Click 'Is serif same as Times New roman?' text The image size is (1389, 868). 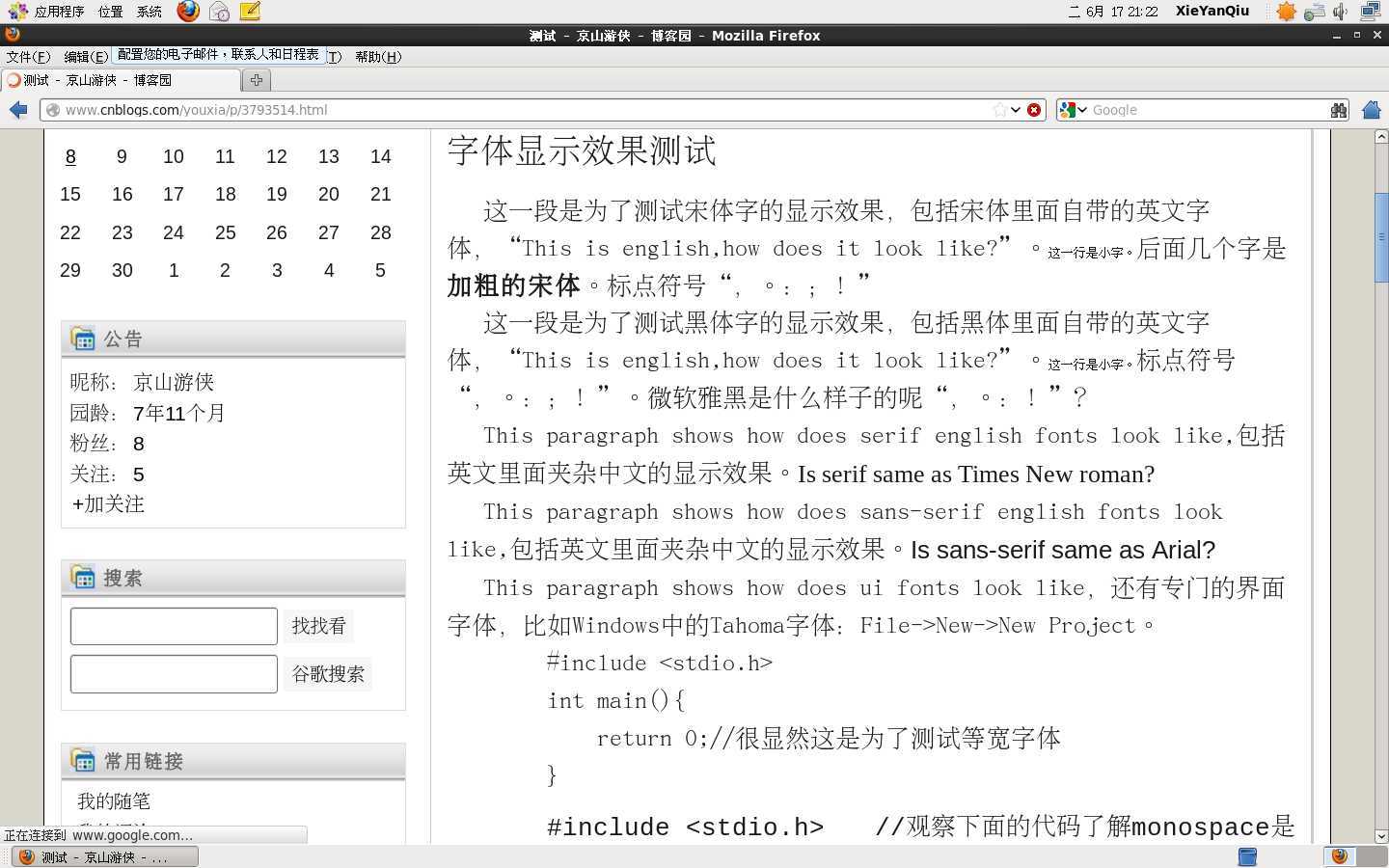pos(976,474)
